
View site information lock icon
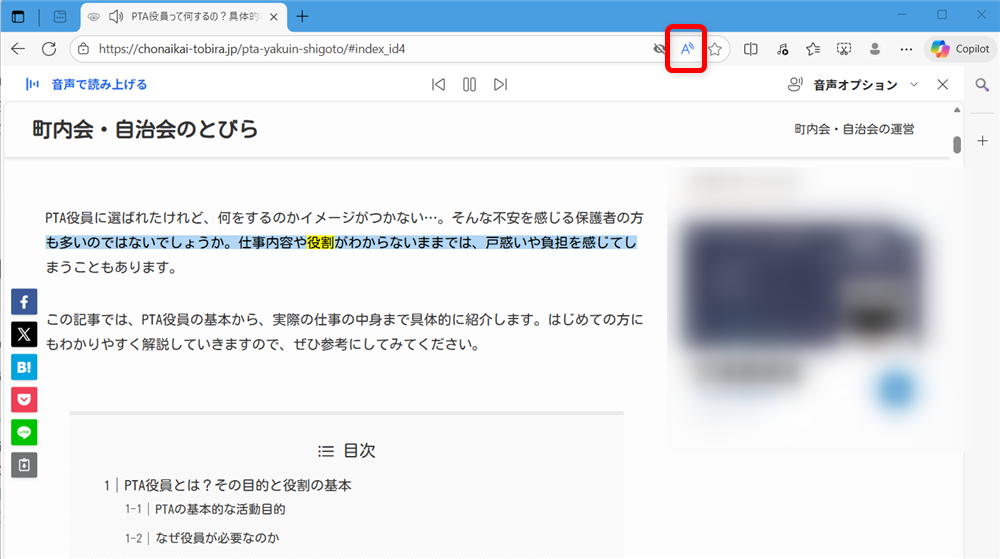click(84, 49)
